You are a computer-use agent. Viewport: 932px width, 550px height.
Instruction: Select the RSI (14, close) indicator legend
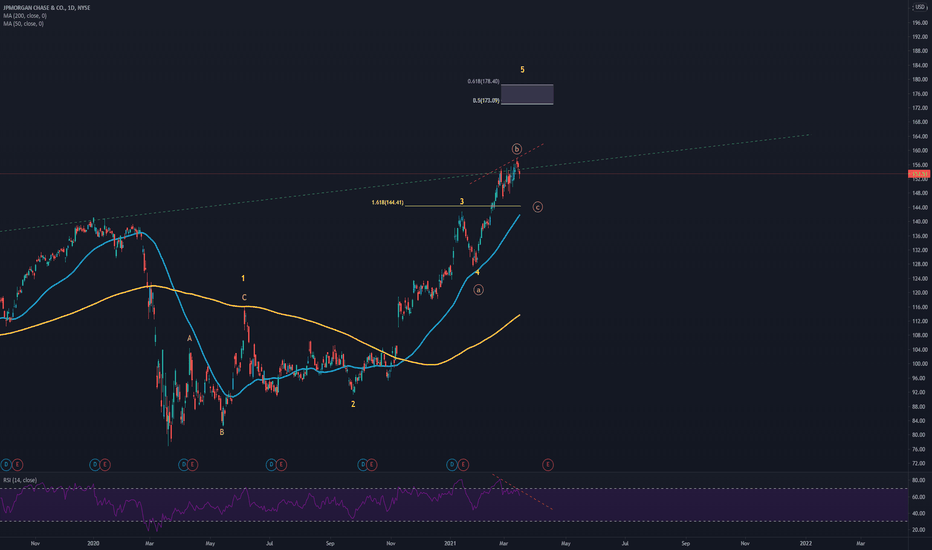pyautogui.click(x=20, y=480)
